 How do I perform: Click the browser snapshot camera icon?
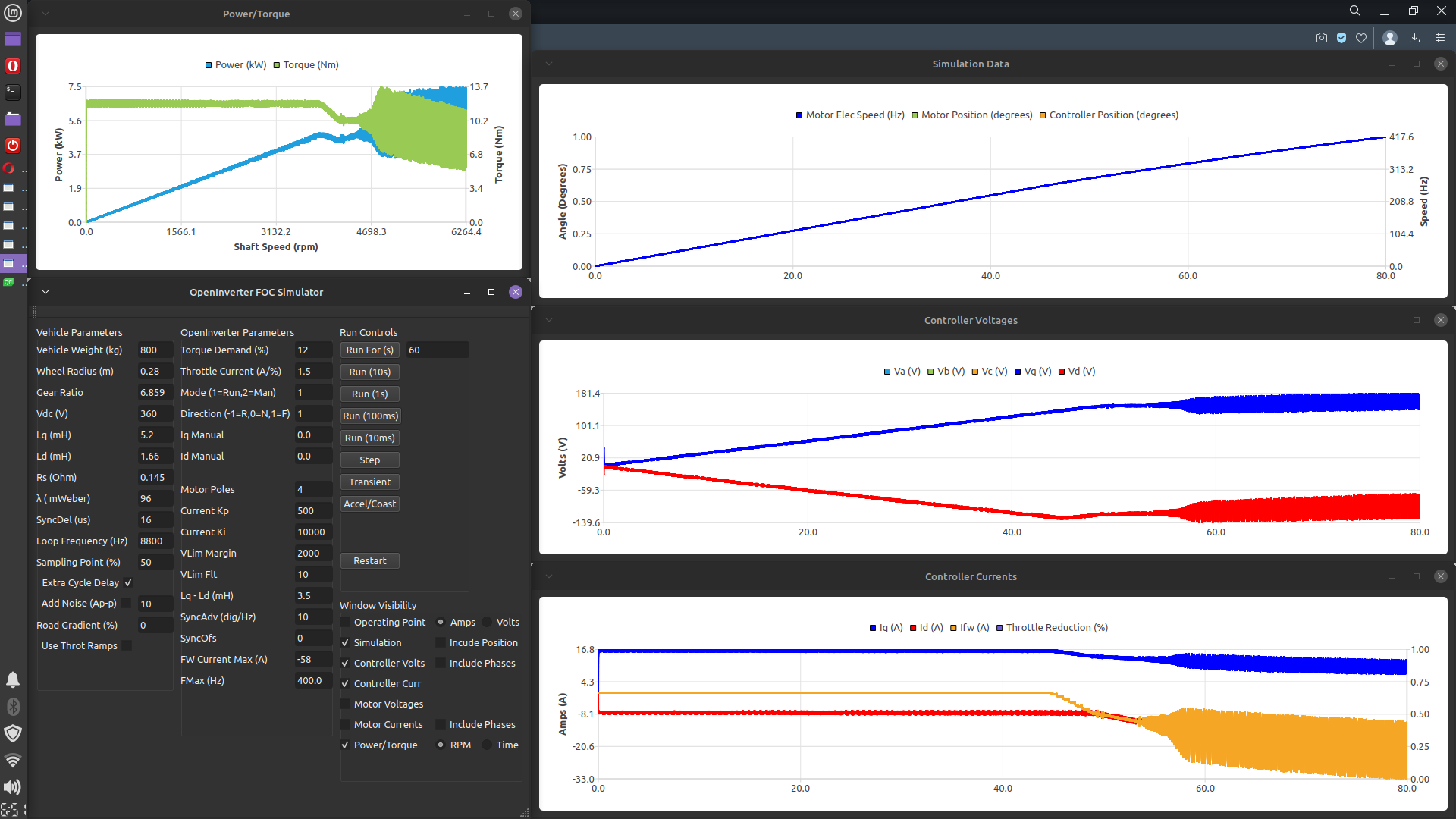point(1322,38)
